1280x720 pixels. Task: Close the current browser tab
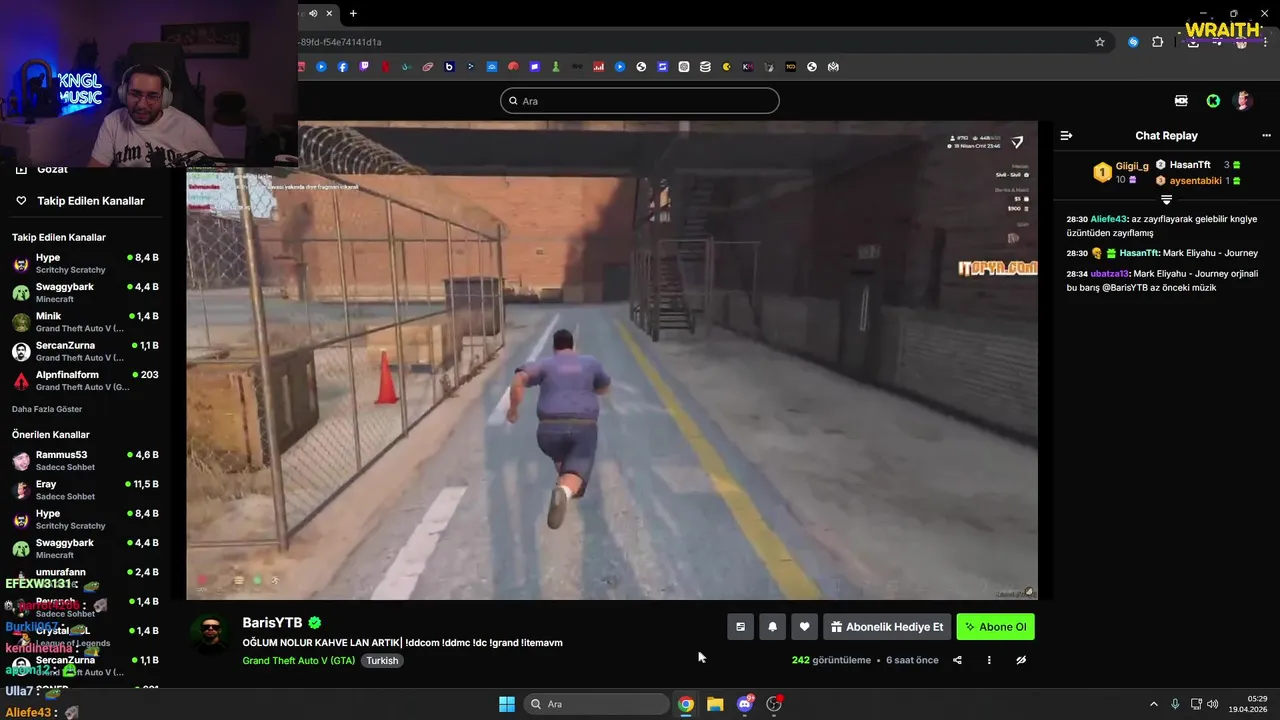[x=331, y=13]
